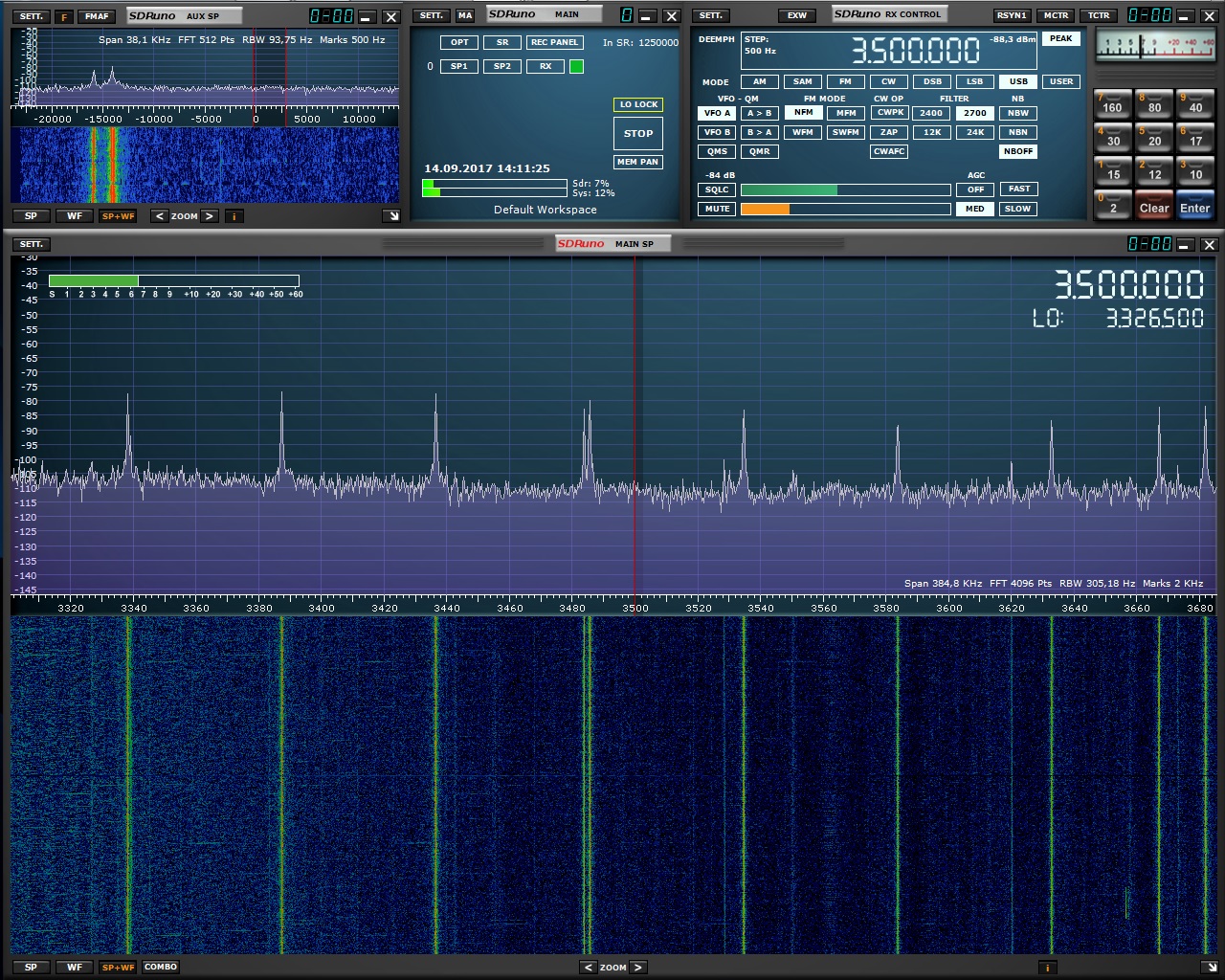Open SETT. in the RX CONTROL window
The width and height of the screenshot is (1225, 980).
(x=711, y=15)
